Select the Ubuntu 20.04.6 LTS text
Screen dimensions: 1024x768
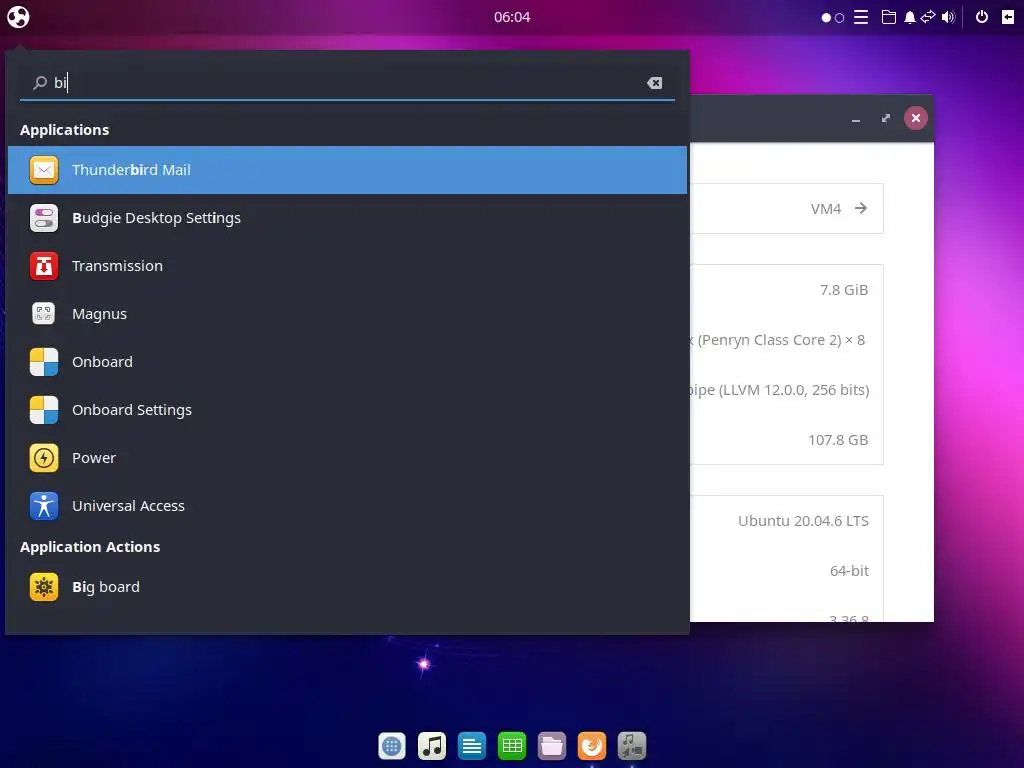point(803,521)
